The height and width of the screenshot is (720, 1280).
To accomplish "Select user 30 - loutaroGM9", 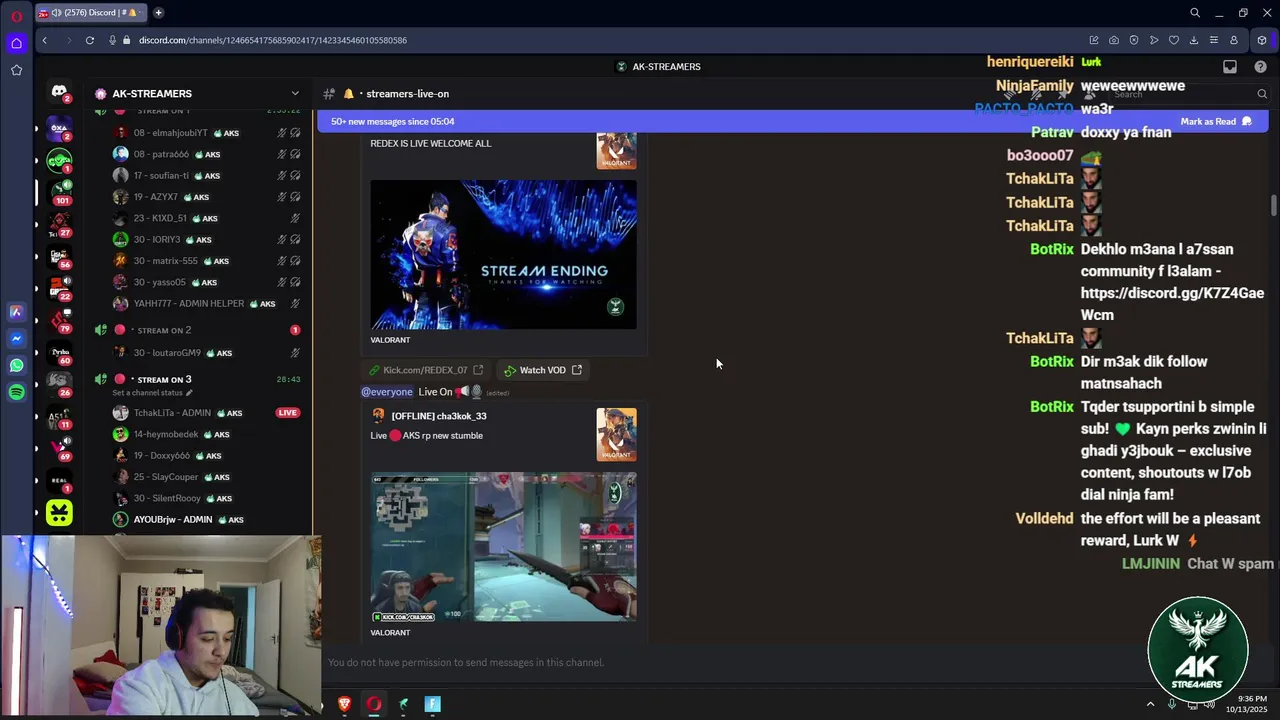I will 208,353.
